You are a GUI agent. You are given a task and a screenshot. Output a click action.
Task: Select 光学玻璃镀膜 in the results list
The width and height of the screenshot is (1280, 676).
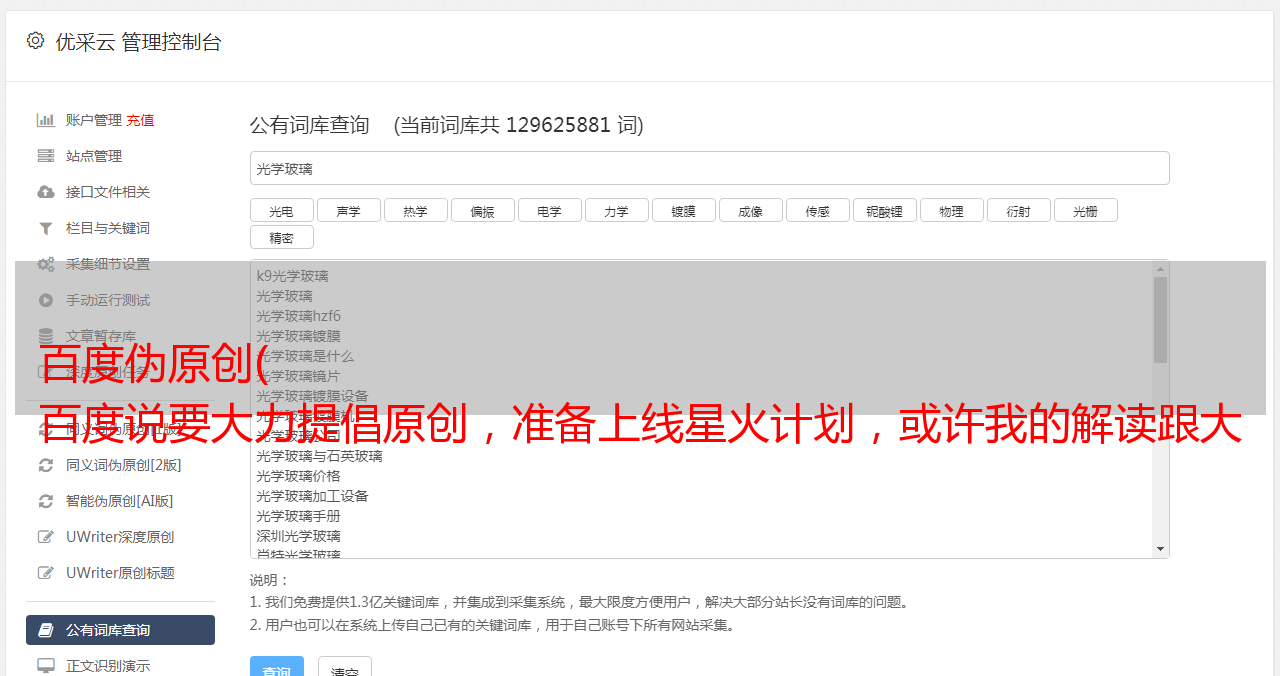click(298, 336)
